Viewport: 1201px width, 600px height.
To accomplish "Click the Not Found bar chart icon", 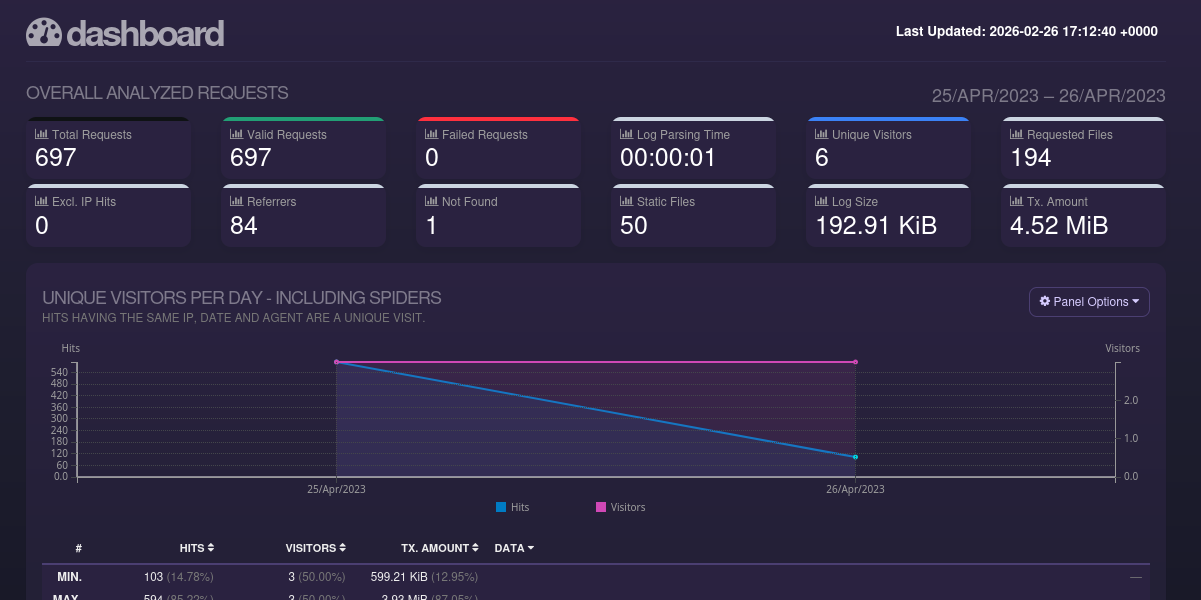I will pyautogui.click(x=431, y=201).
